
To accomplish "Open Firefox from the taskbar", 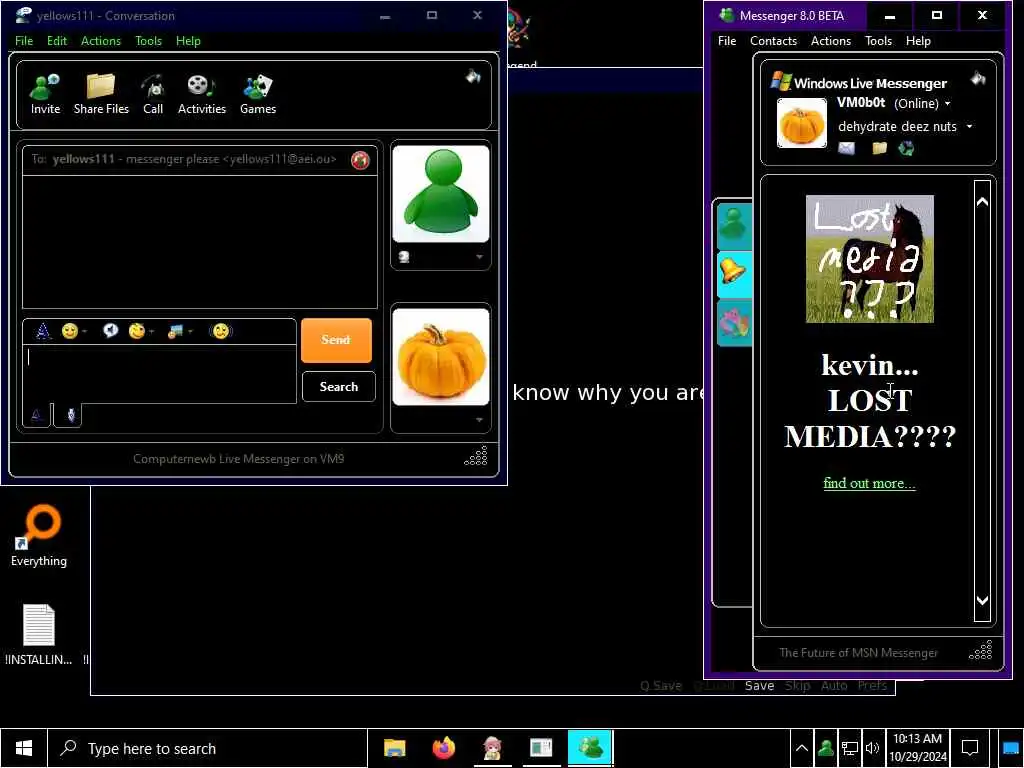I will coord(443,748).
